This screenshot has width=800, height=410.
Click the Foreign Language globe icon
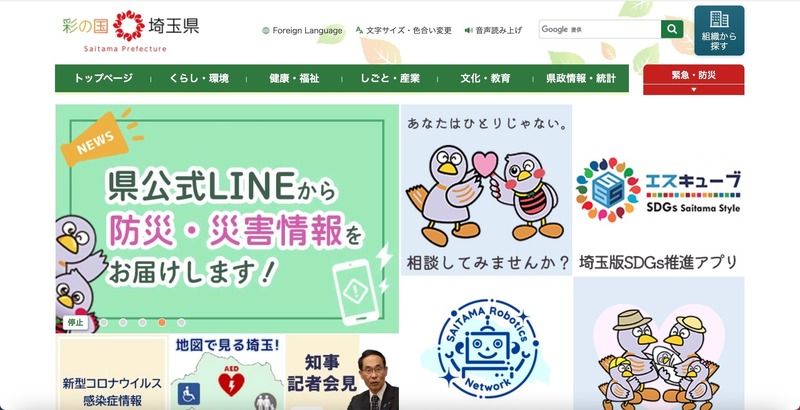(265, 31)
